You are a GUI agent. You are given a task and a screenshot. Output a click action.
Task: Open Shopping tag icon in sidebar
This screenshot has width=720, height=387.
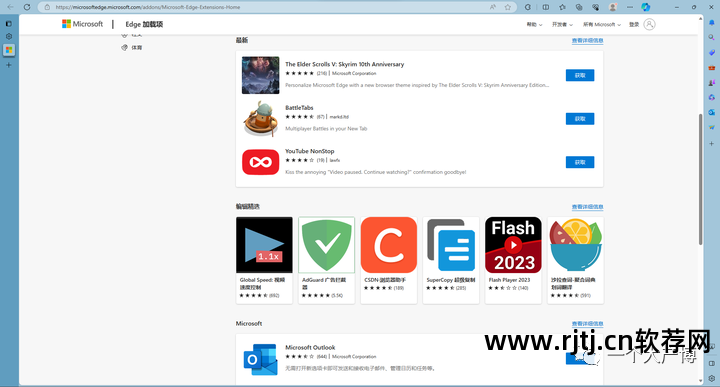pyautogui.click(x=712, y=52)
